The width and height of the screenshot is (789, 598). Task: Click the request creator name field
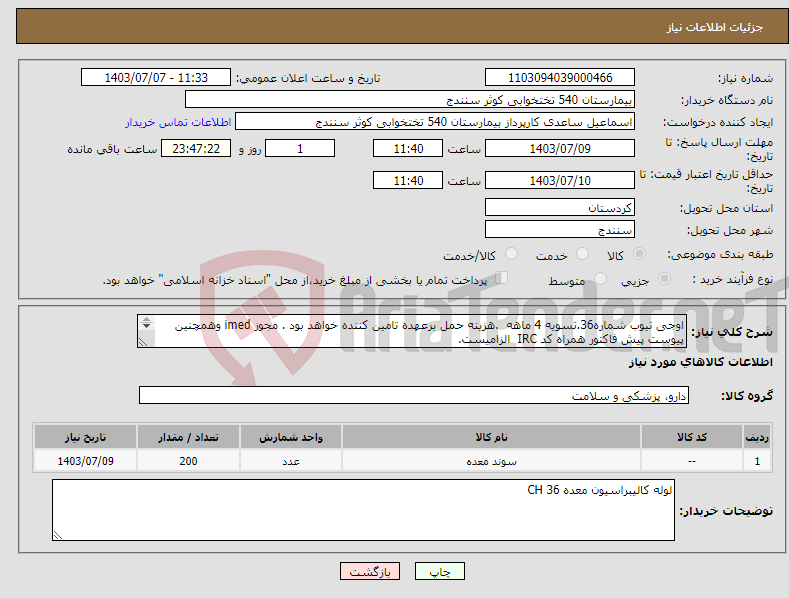pyautogui.click(x=435, y=121)
